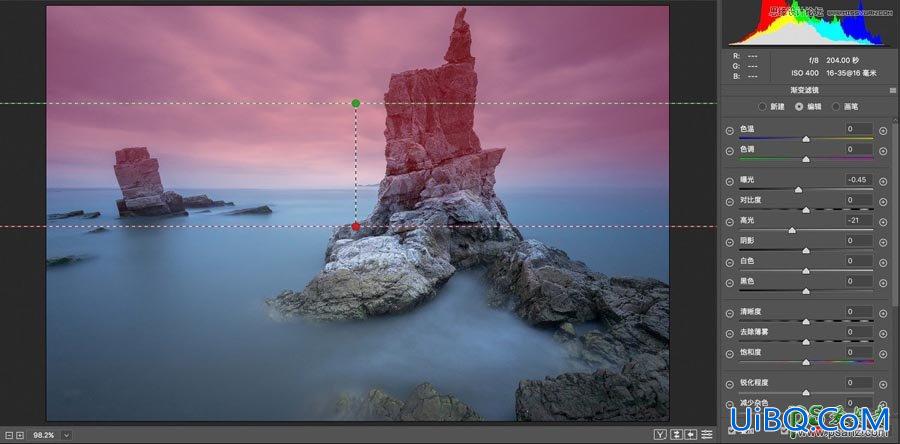Select the 新建 radio option
The width and height of the screenshot is (900, 444).
(762, 107)
